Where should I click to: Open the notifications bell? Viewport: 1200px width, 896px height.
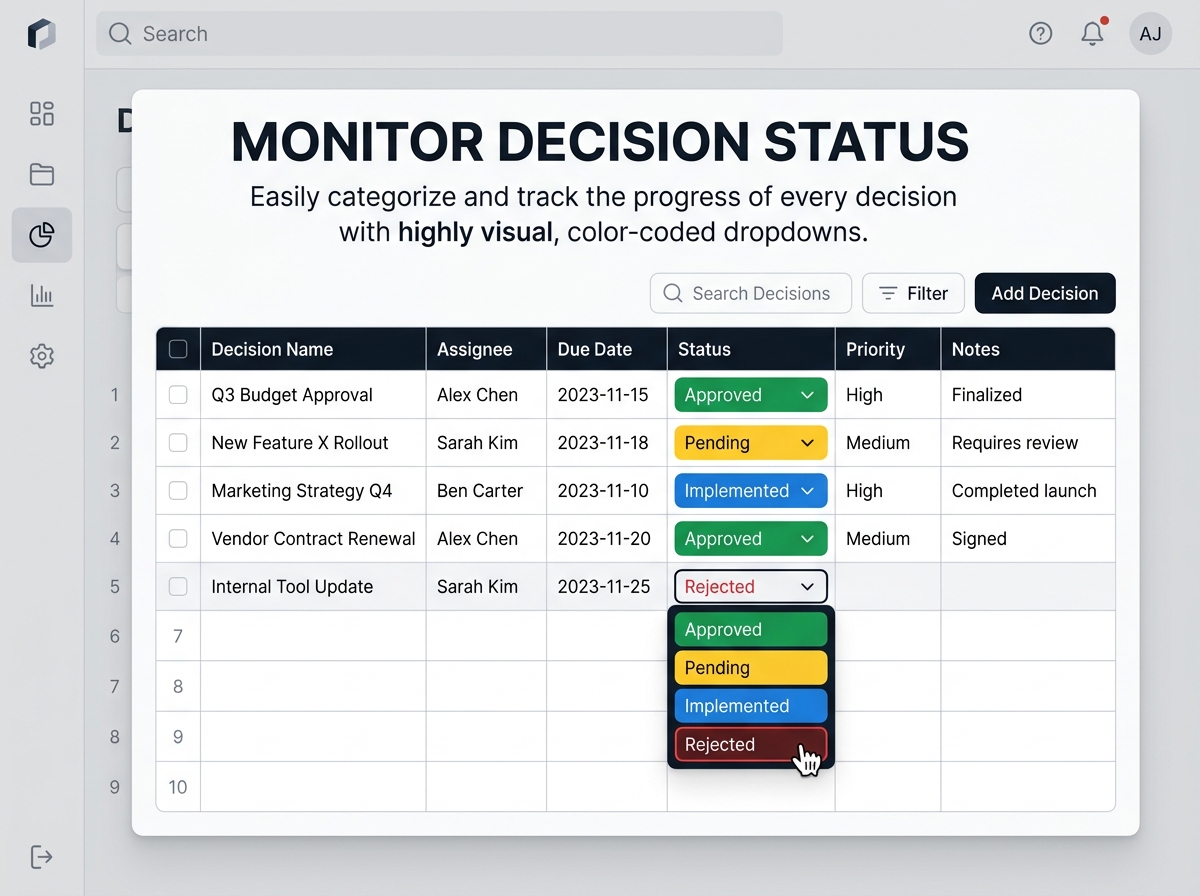point(1092,34)
